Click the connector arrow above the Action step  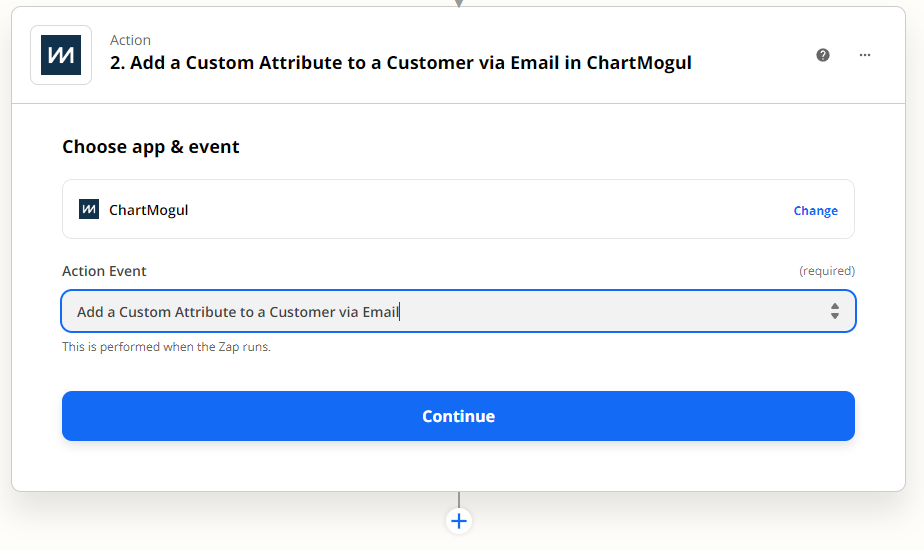pos(458,3)
